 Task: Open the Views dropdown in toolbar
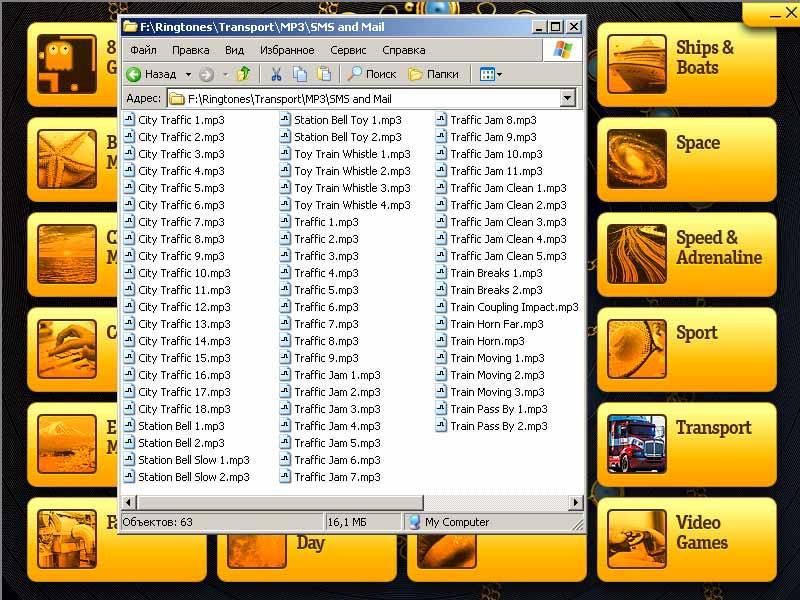point(490,74)
